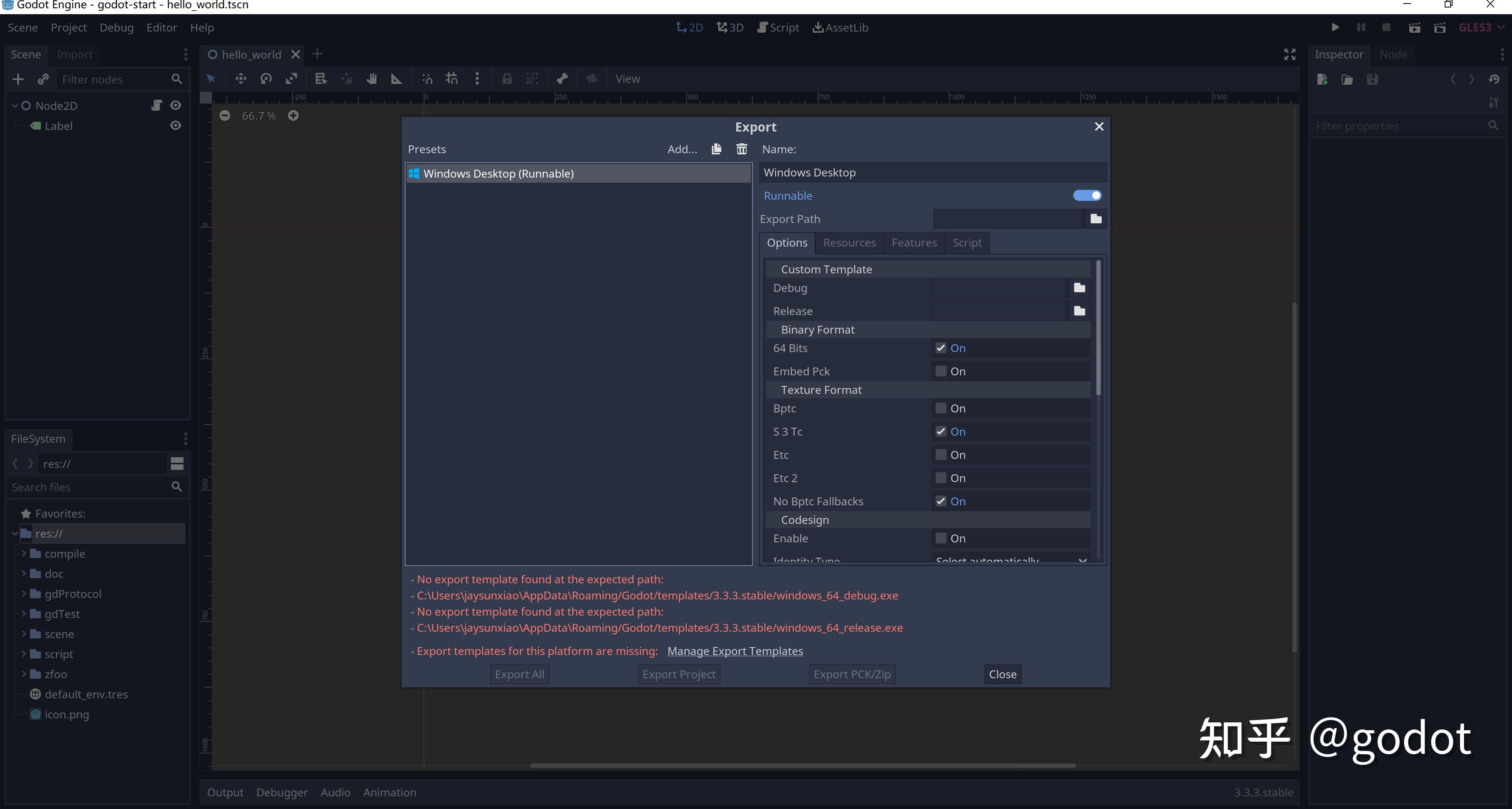This screenshot has height=809, width=1512.
Task: Select the Rotate tool
Action: click(266, 79)
